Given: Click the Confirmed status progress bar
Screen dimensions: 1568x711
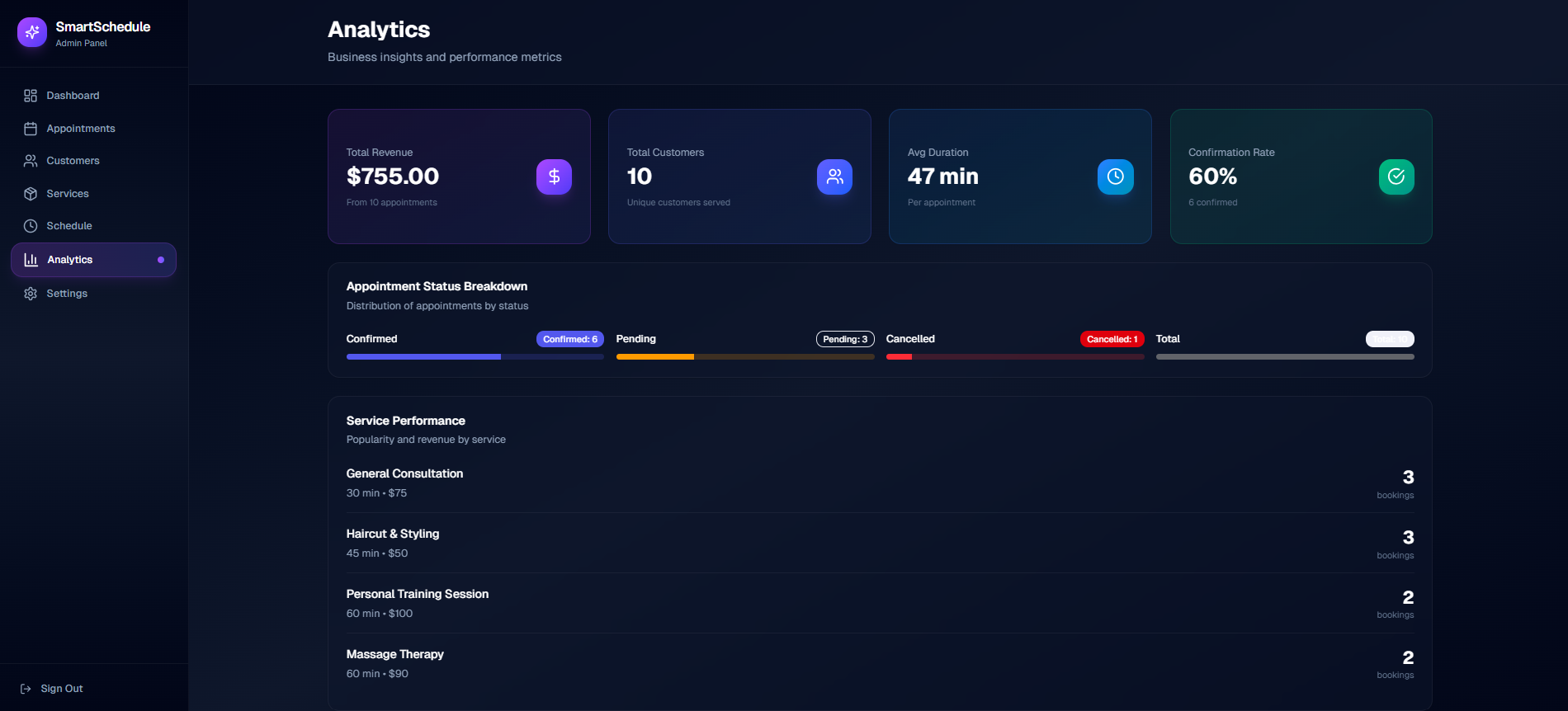Looking at the screenshot, I should pyautogui.click(x=475, y=357).
